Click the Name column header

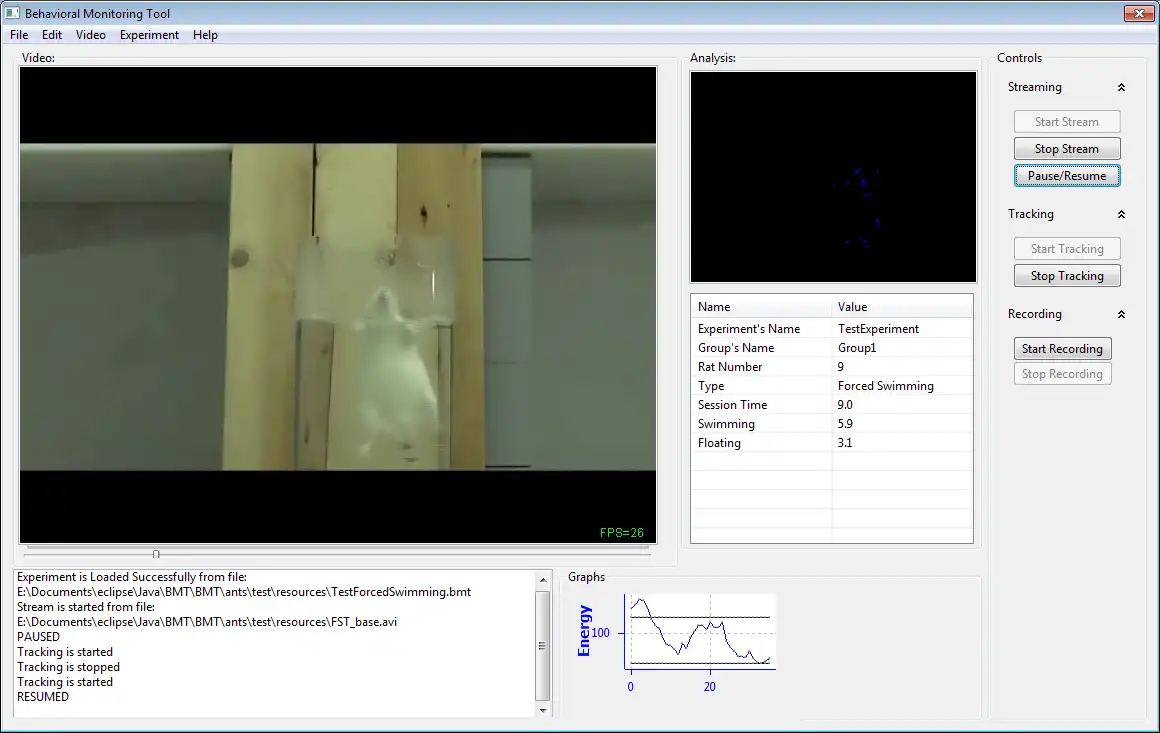(761, 306)
